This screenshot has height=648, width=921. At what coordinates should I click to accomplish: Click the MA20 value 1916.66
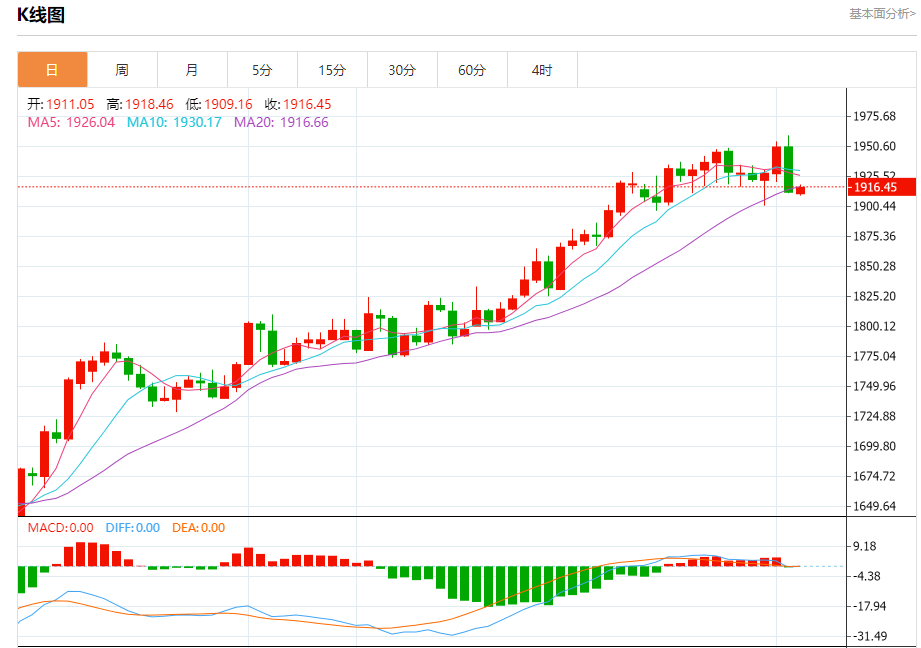pyautogui.click(x=304, y=122)
